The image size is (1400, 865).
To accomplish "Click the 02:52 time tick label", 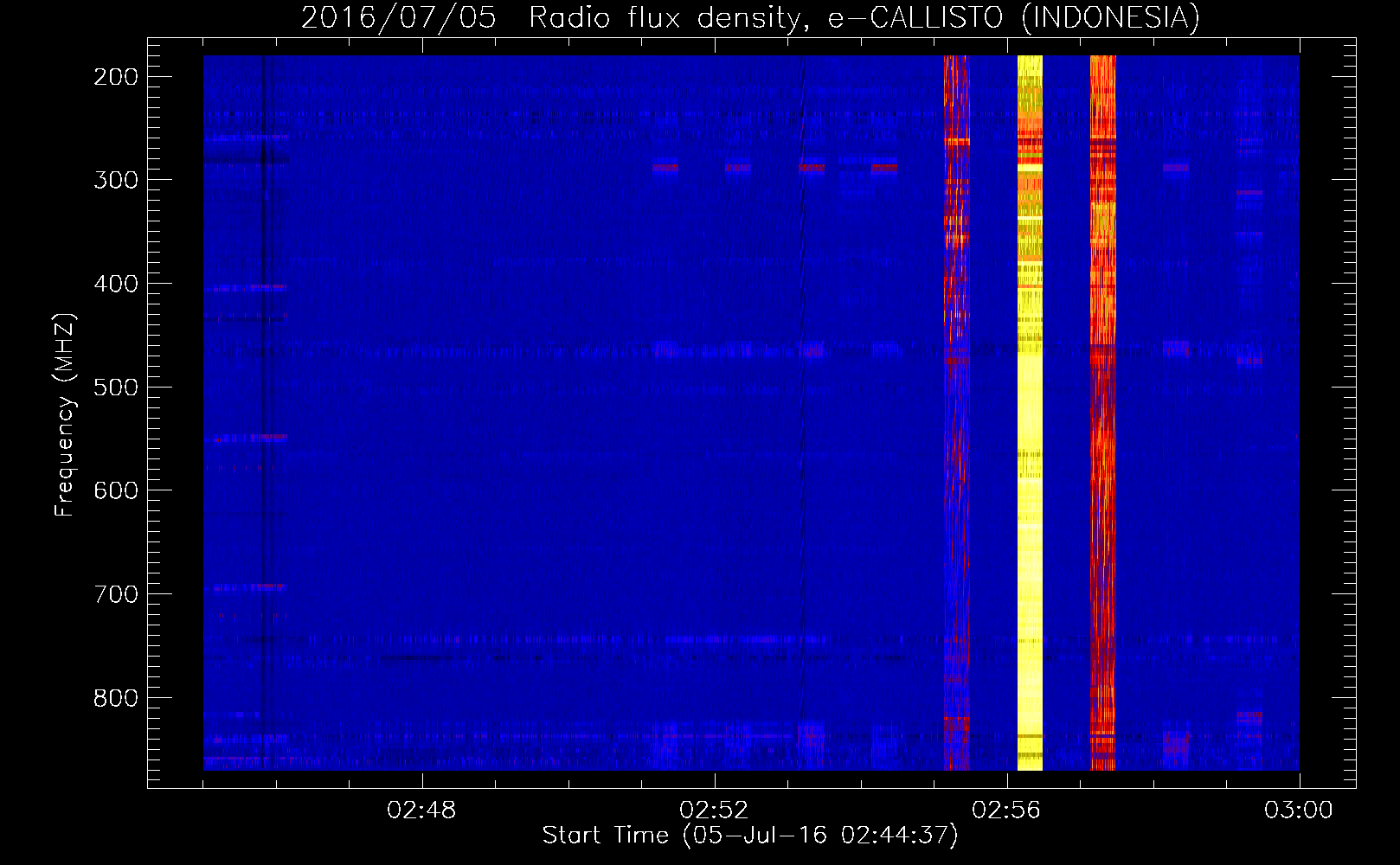I will point(714,811).
